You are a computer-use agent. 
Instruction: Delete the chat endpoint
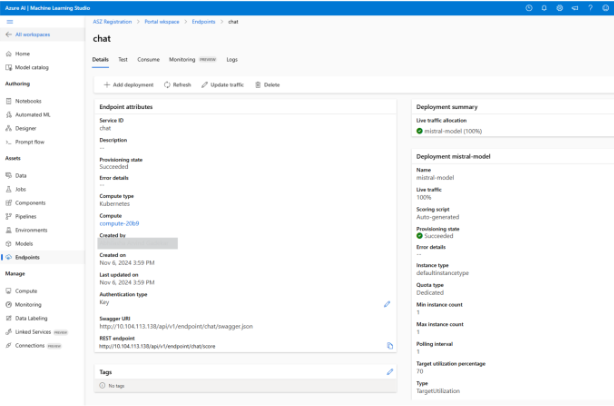click(267, 85)
